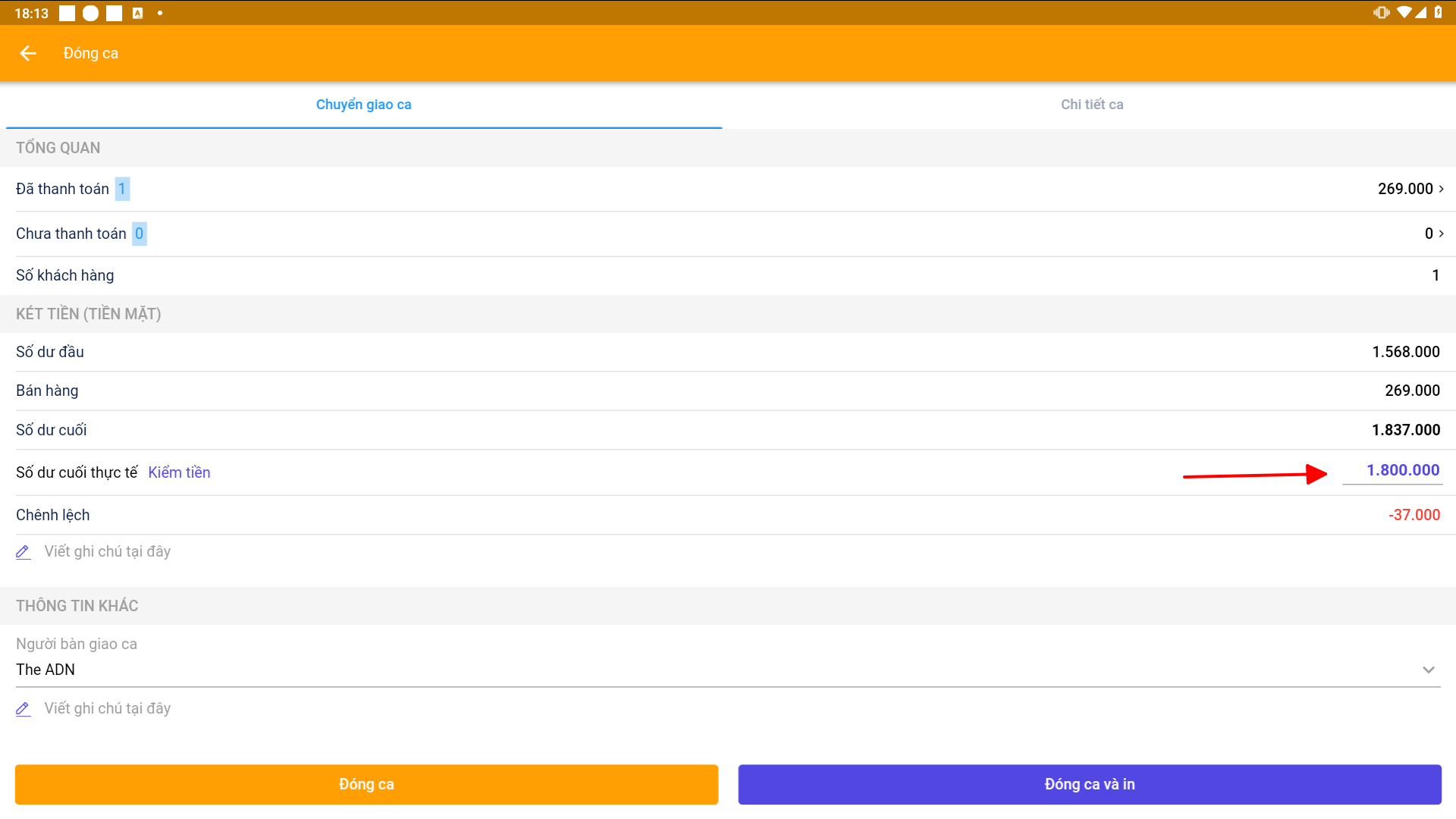The image size is (1456, 819).
Task: Click the paid orders count badge
Action: tap(122, 189)
